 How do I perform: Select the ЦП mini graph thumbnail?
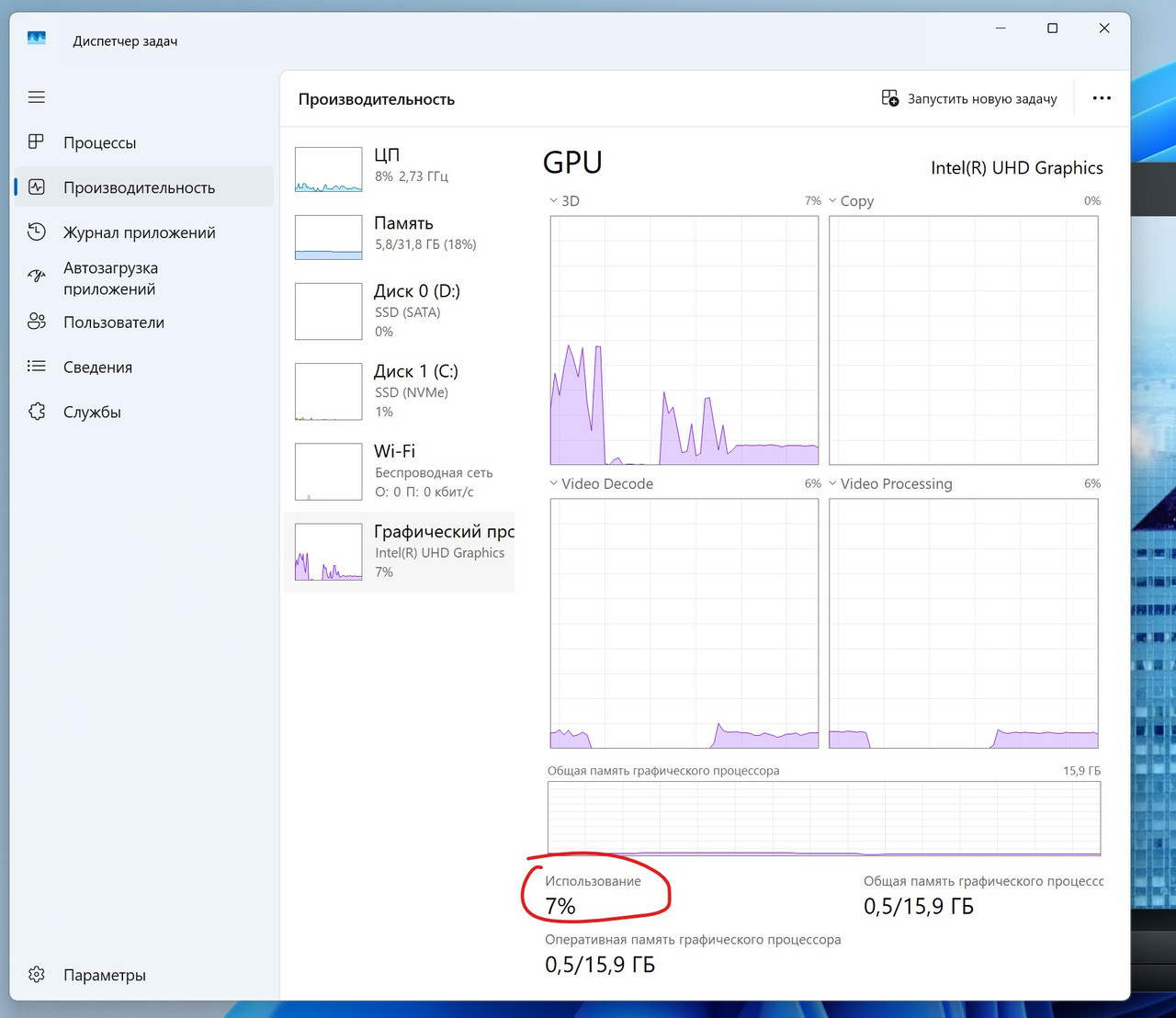328,169
